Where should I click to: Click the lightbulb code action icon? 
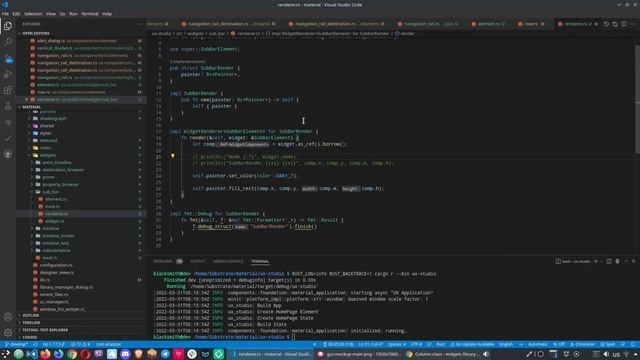coord(173,156)
